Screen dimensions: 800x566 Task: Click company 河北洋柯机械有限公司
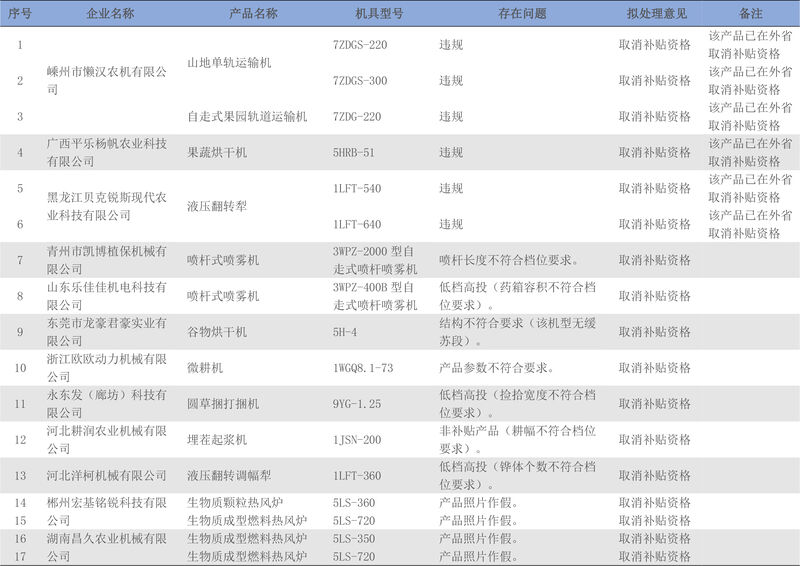(x=107, y=476)
